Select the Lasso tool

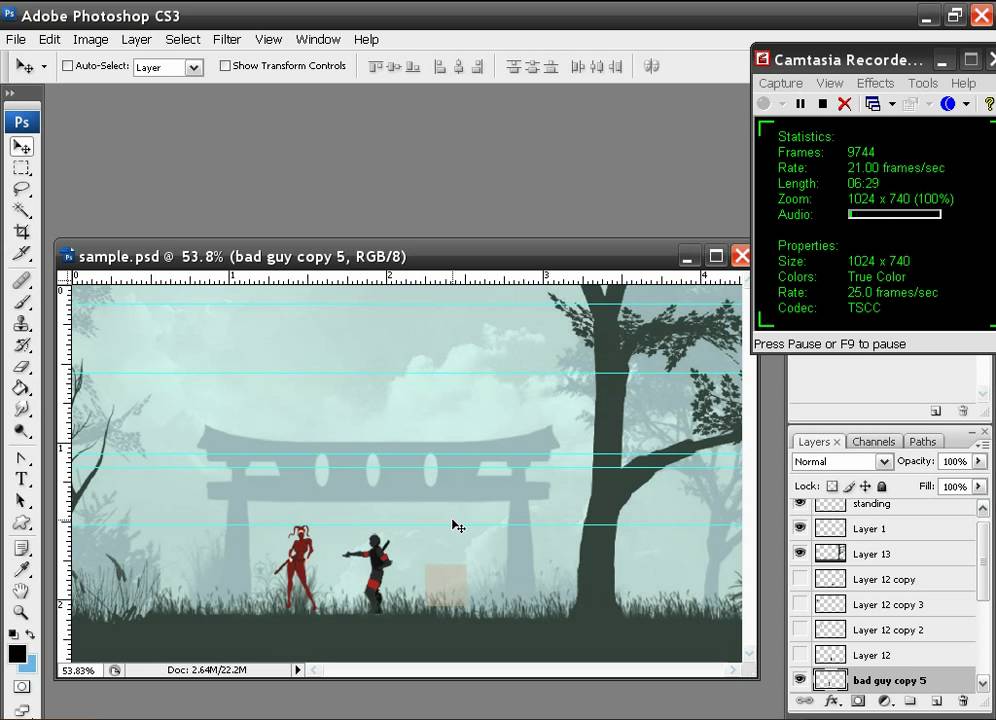click(x=21, y=189)
